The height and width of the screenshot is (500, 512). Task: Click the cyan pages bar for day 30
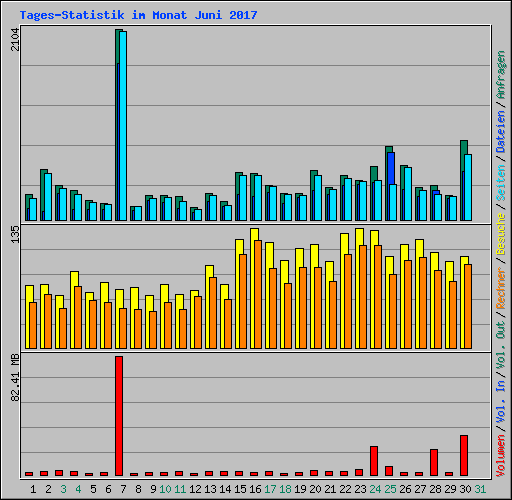(x=468, y=187)
